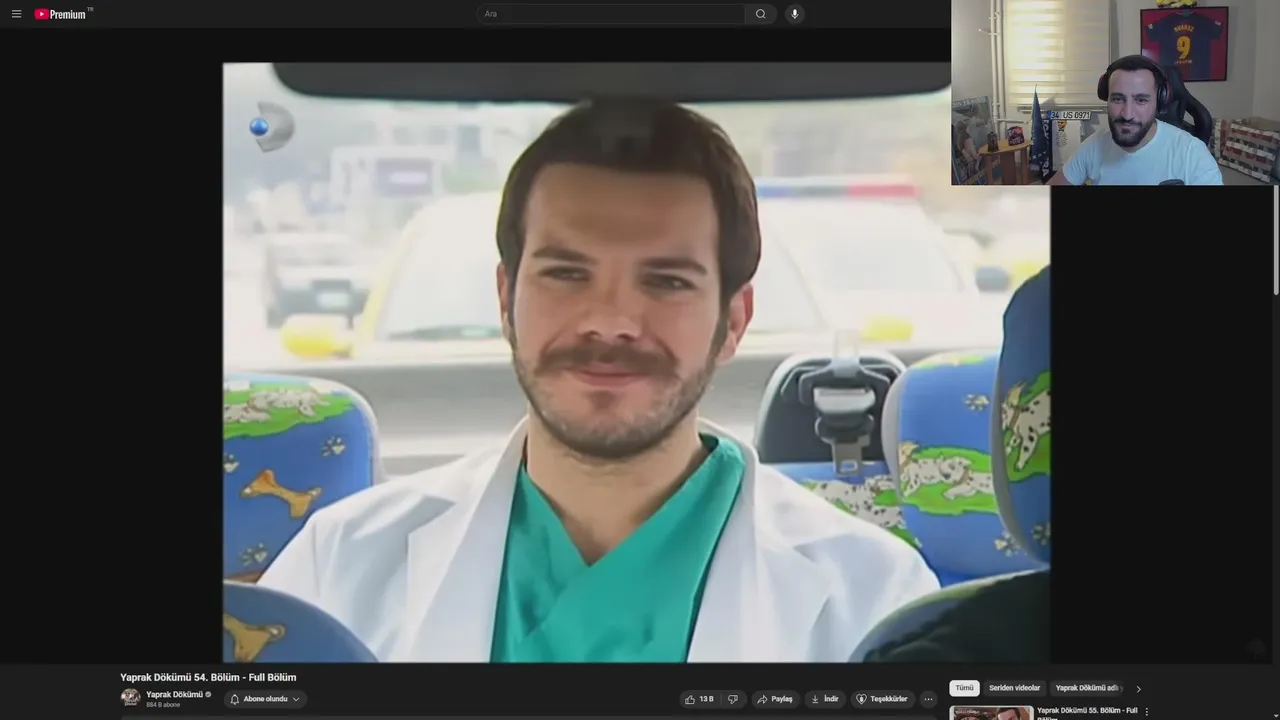
Task: Download video with İndir button
Action: point(825,699)
